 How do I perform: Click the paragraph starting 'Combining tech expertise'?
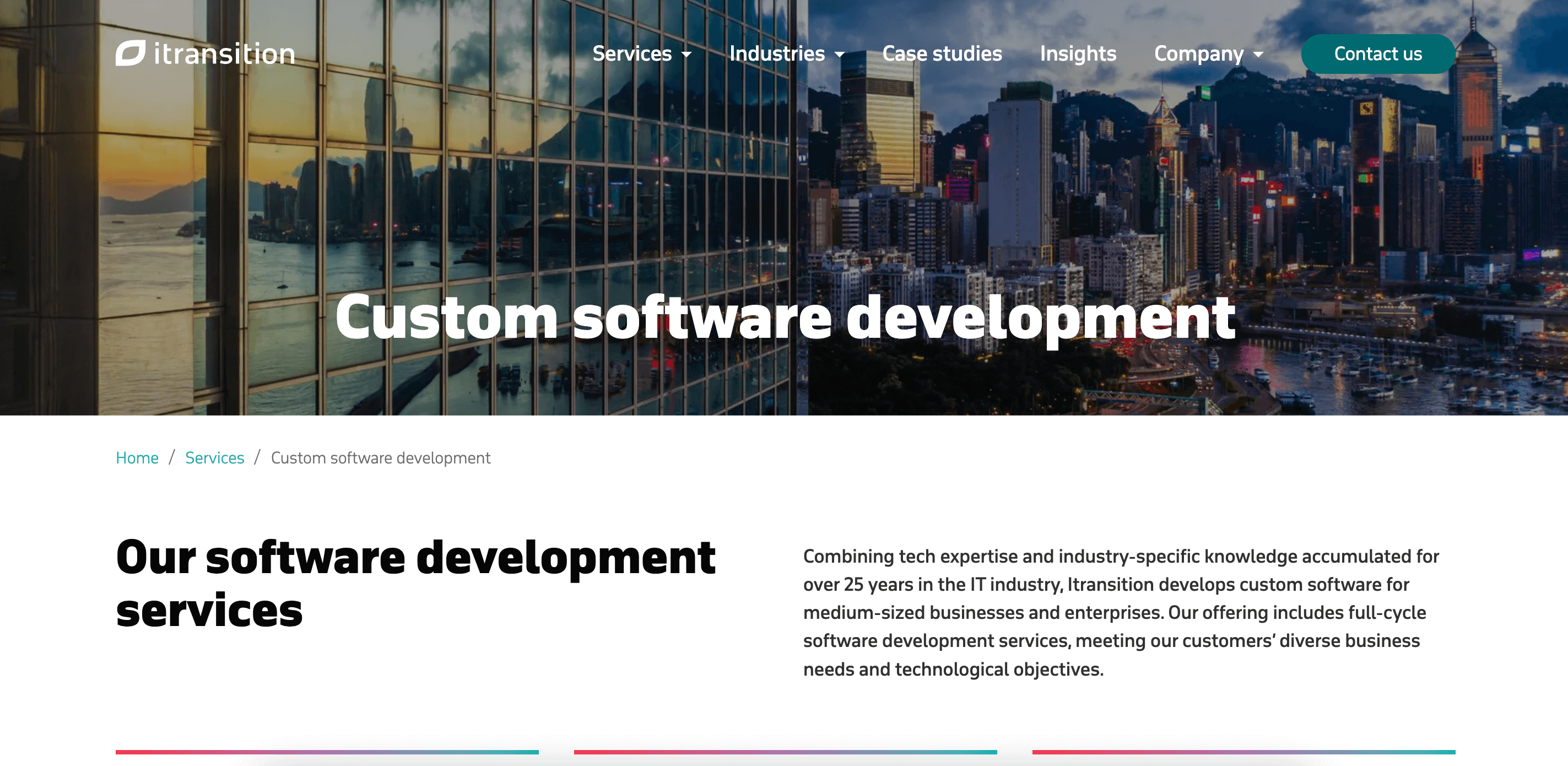pos(1121,612)
